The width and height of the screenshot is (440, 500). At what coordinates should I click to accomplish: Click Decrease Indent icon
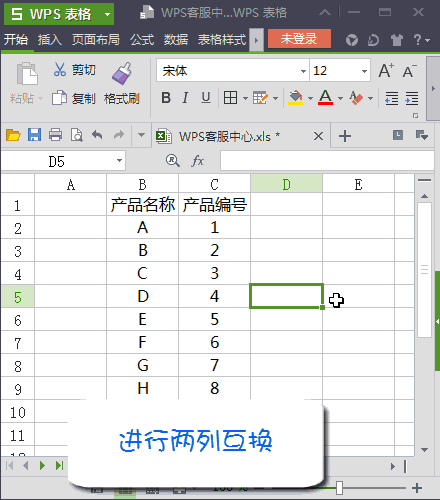[x=391, y=98]
